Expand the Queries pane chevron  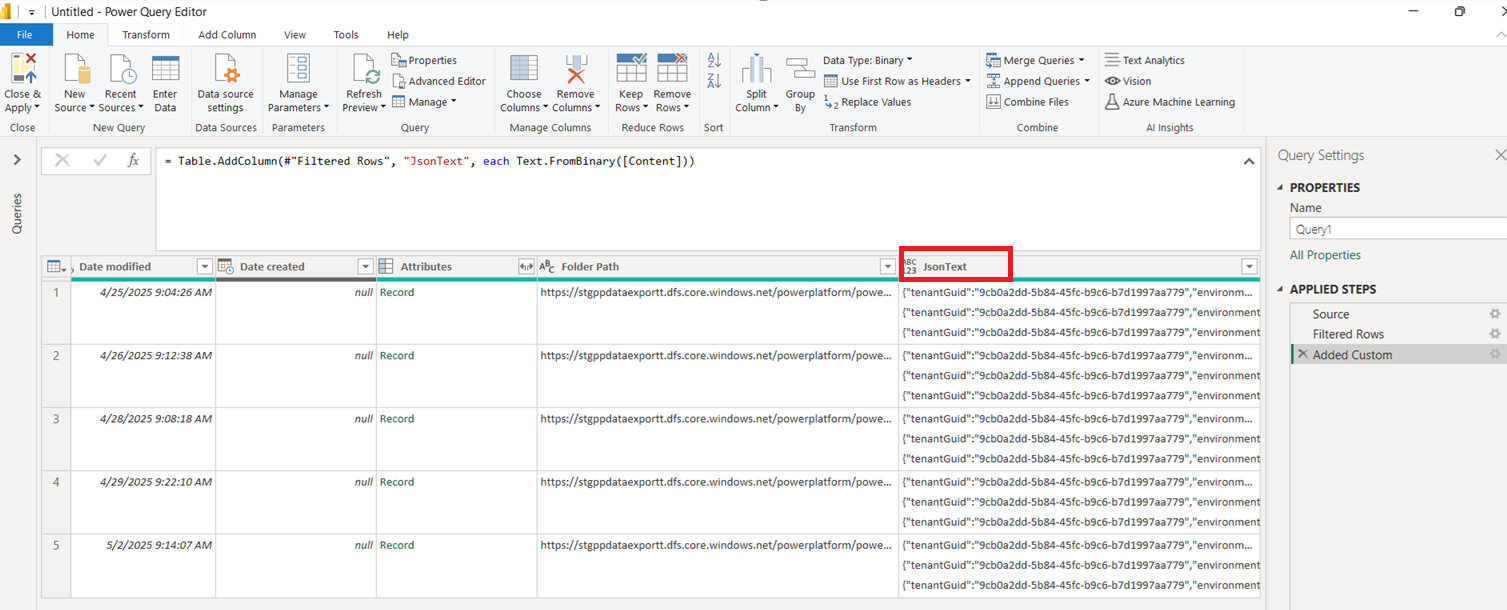tap(17, 160)
